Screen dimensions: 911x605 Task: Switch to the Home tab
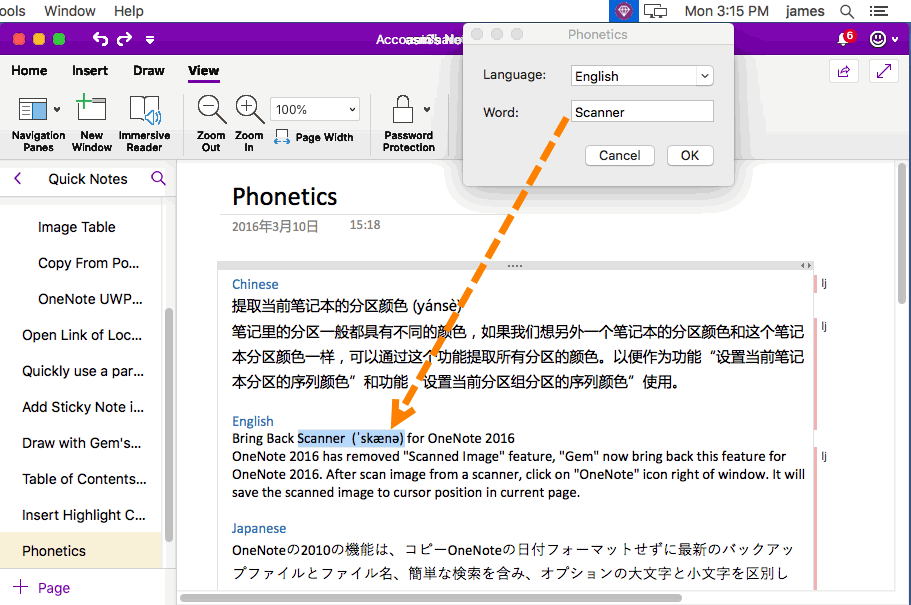[29, 71]
